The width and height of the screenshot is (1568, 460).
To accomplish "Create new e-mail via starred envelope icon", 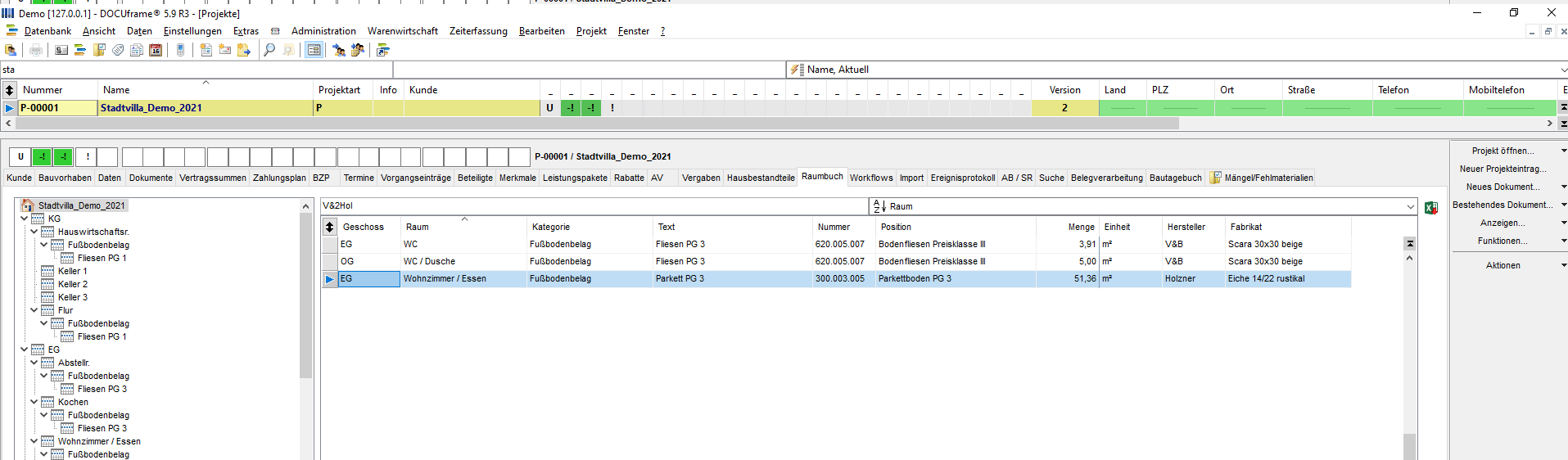I will (x=224, y=50).
